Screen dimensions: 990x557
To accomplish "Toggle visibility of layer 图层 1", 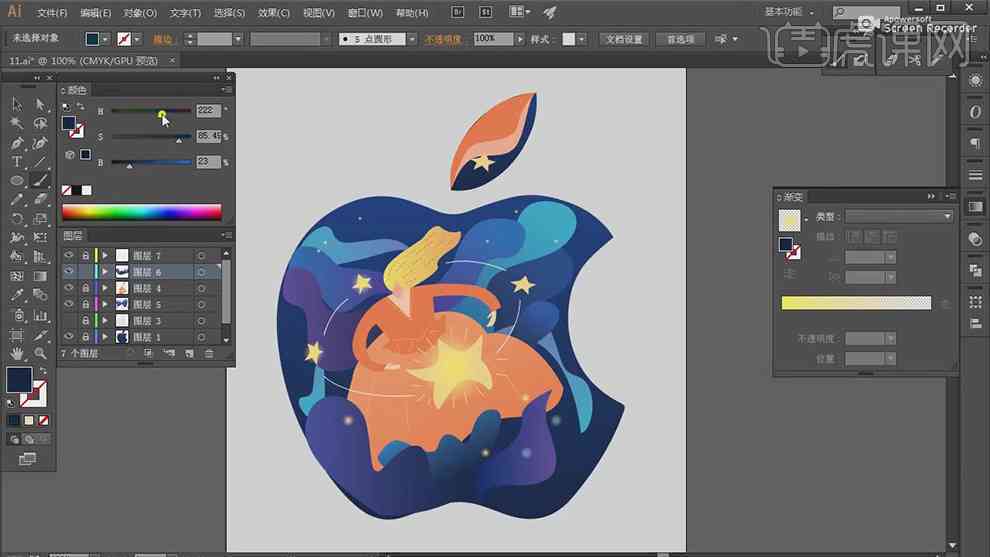I will [69, 337].
